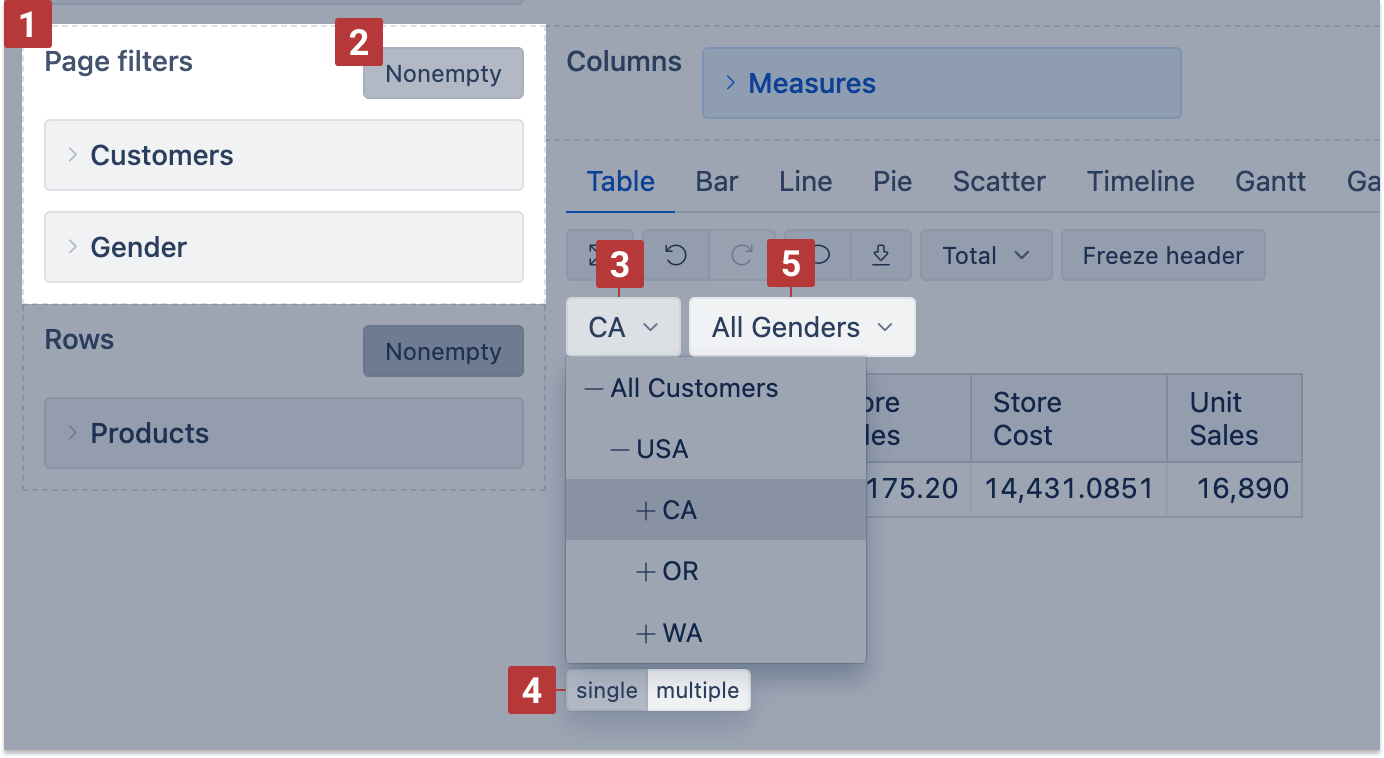
Task: Collapse the USA node with minus icon
Action: [x=620, y=450]
